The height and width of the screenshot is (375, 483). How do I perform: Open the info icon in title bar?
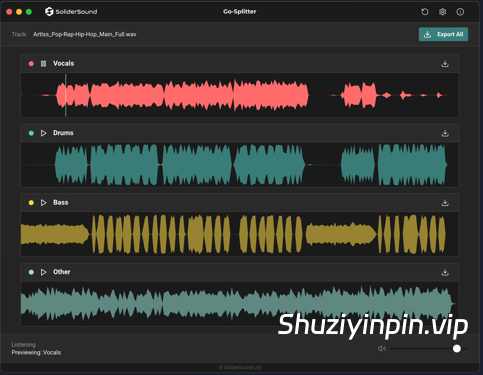click(460, 12)
